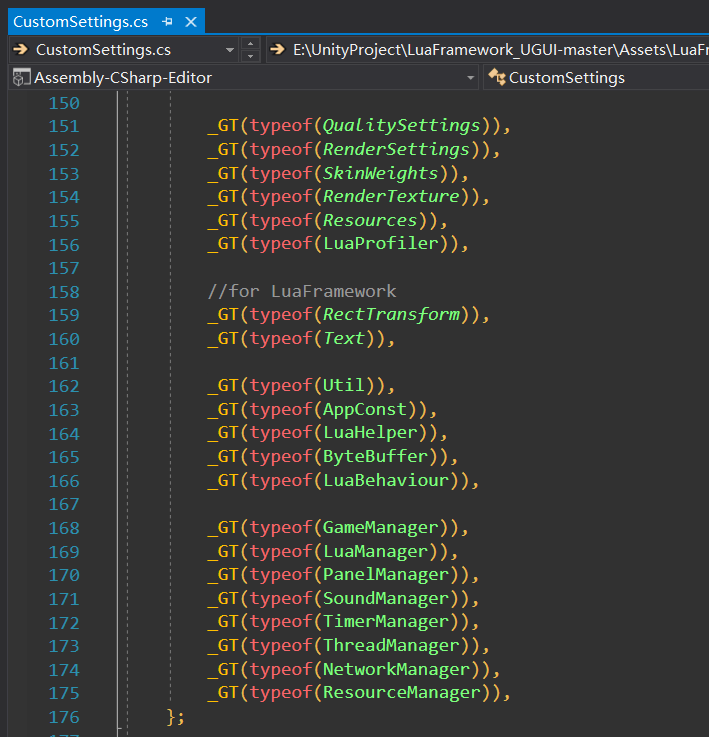
Task: Open the CustomSettings type dropdown
Action: [596, 78]
